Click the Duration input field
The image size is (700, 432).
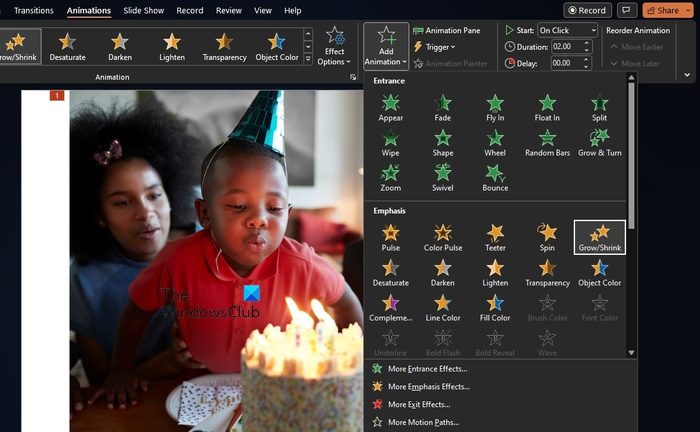point(567,46)
